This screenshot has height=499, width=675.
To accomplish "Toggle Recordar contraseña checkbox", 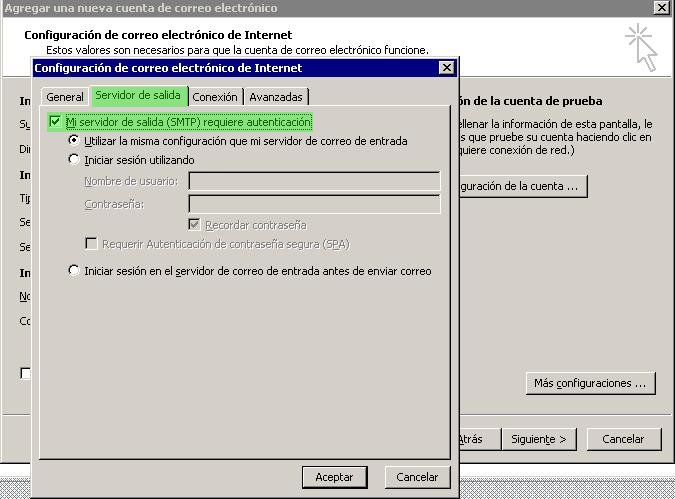I will pos(194,224).
